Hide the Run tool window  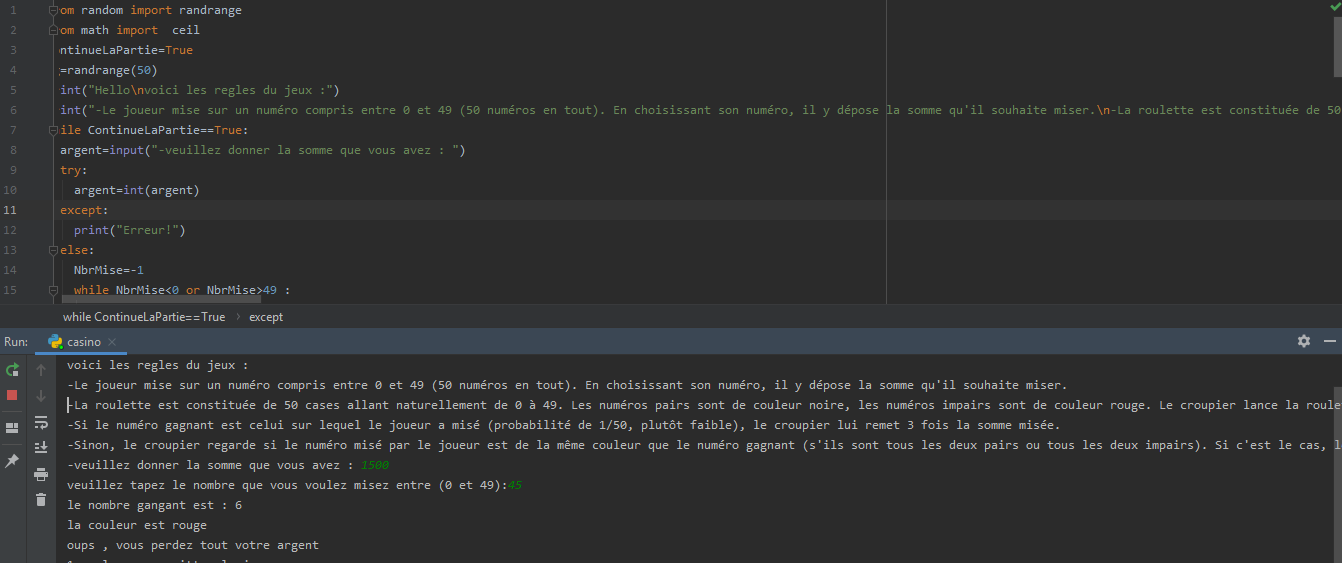[x=1328, y=341]
